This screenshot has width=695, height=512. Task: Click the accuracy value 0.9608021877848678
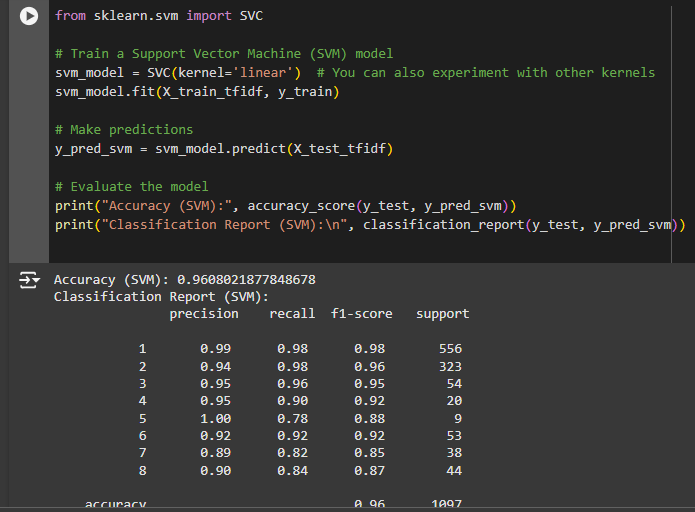(x=246, y=279)
